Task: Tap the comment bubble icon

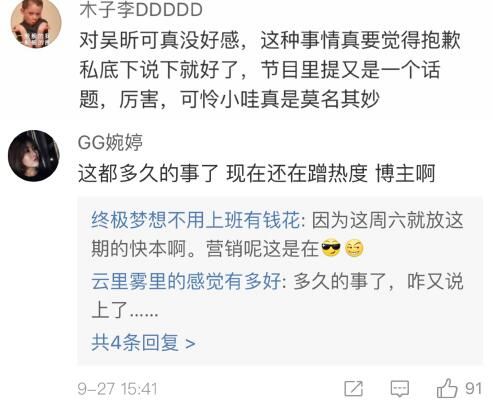Action: click(x=400, y=388)
